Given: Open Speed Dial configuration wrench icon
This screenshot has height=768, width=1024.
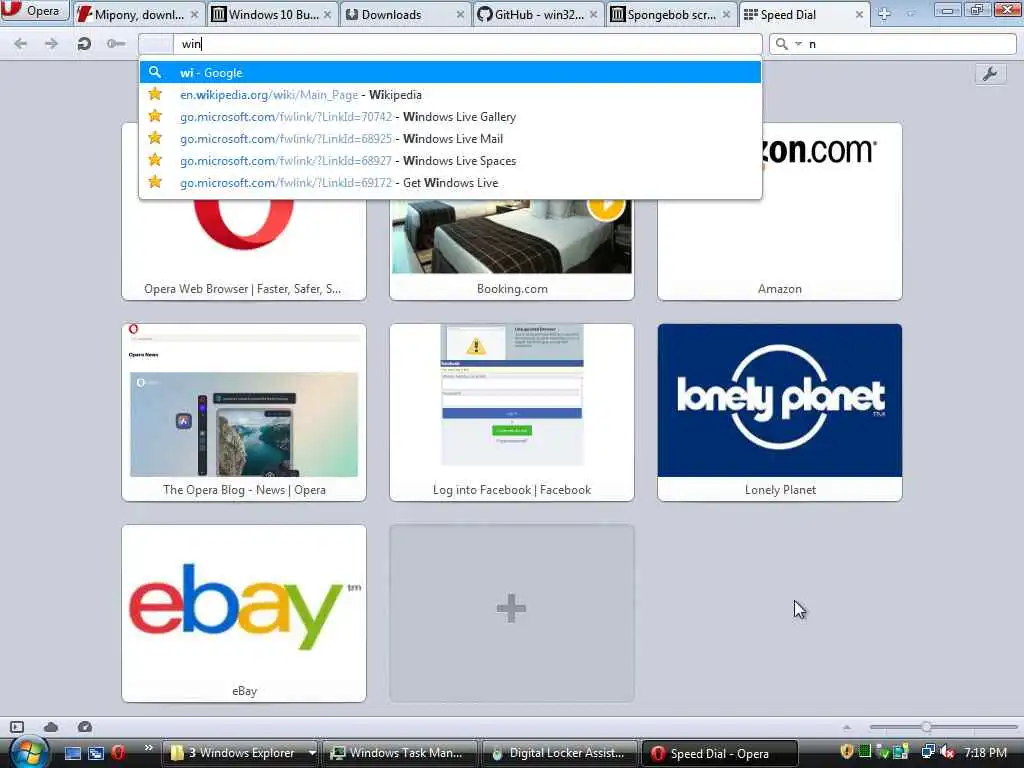Looking at the screenshot, I should point(989,74).
